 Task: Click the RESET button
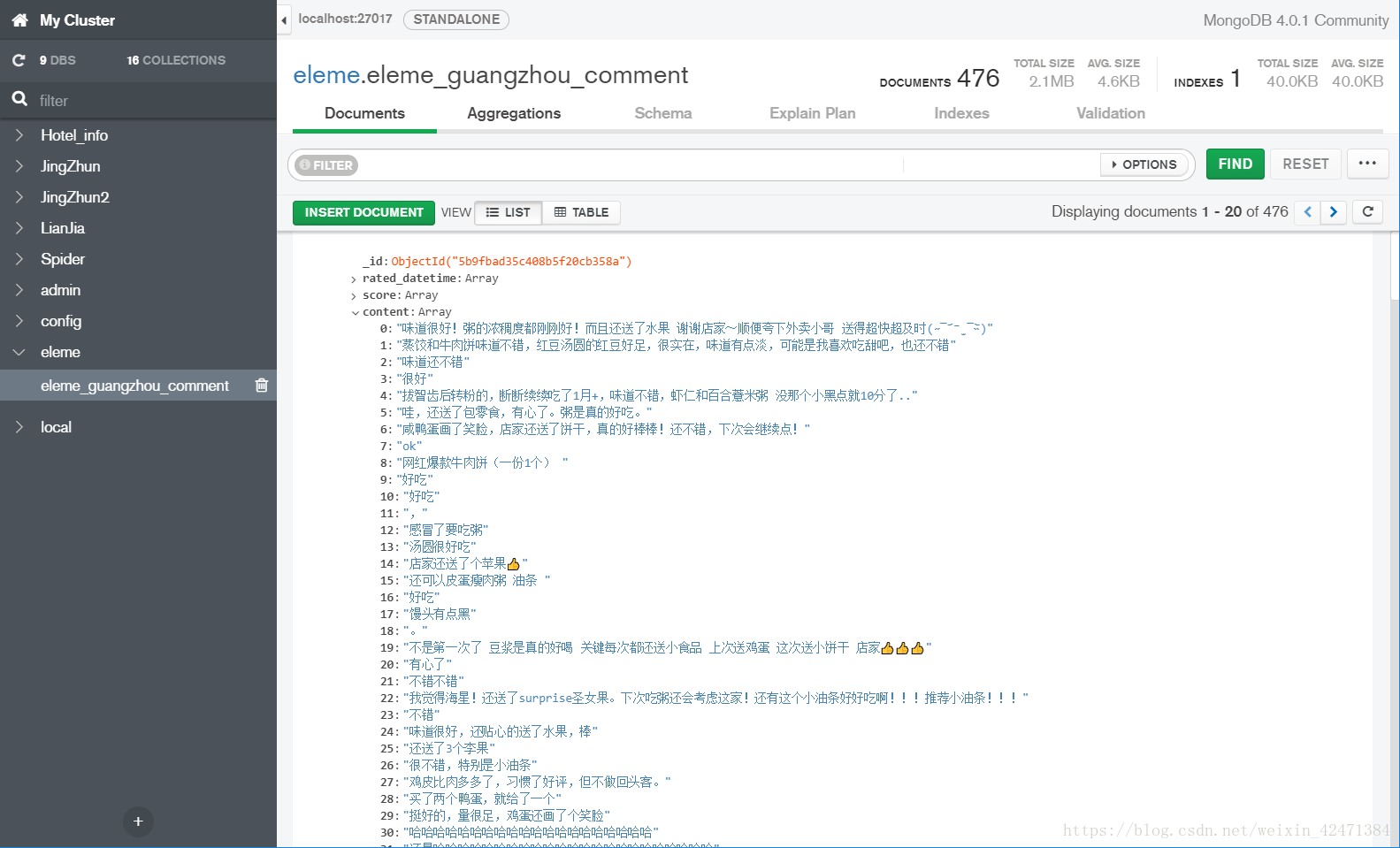(x=1305, y=164)
